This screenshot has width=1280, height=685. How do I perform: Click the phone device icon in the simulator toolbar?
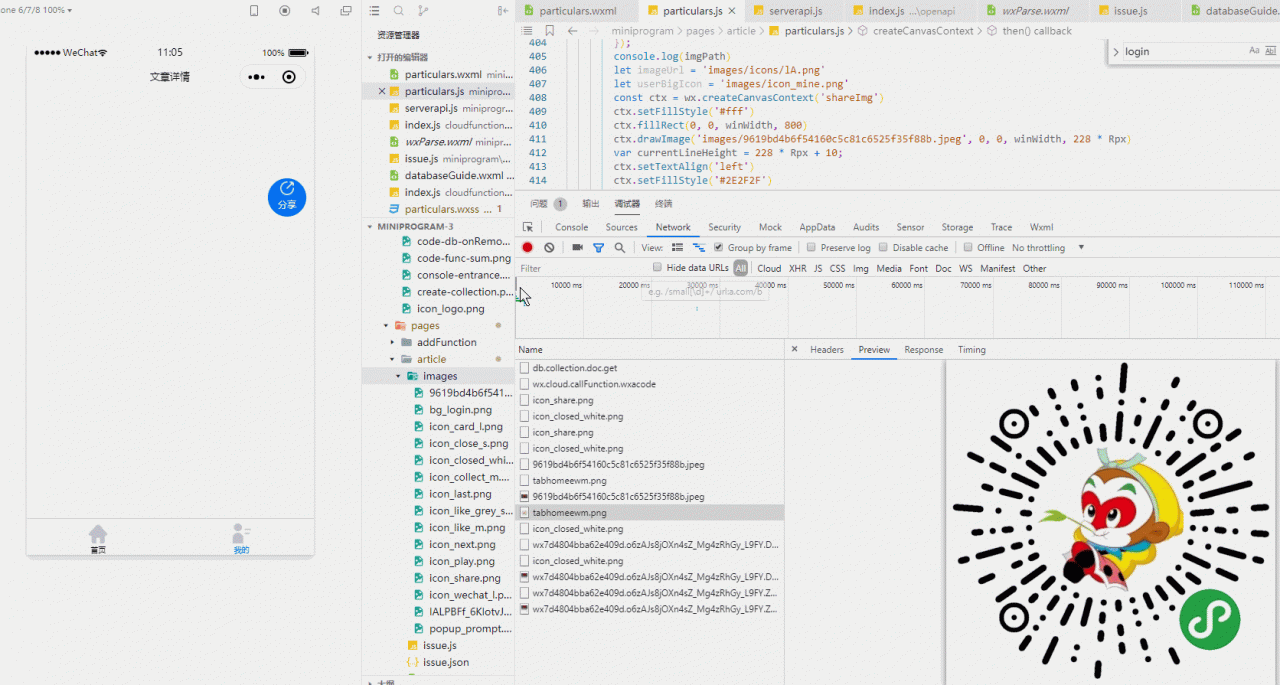254,11
